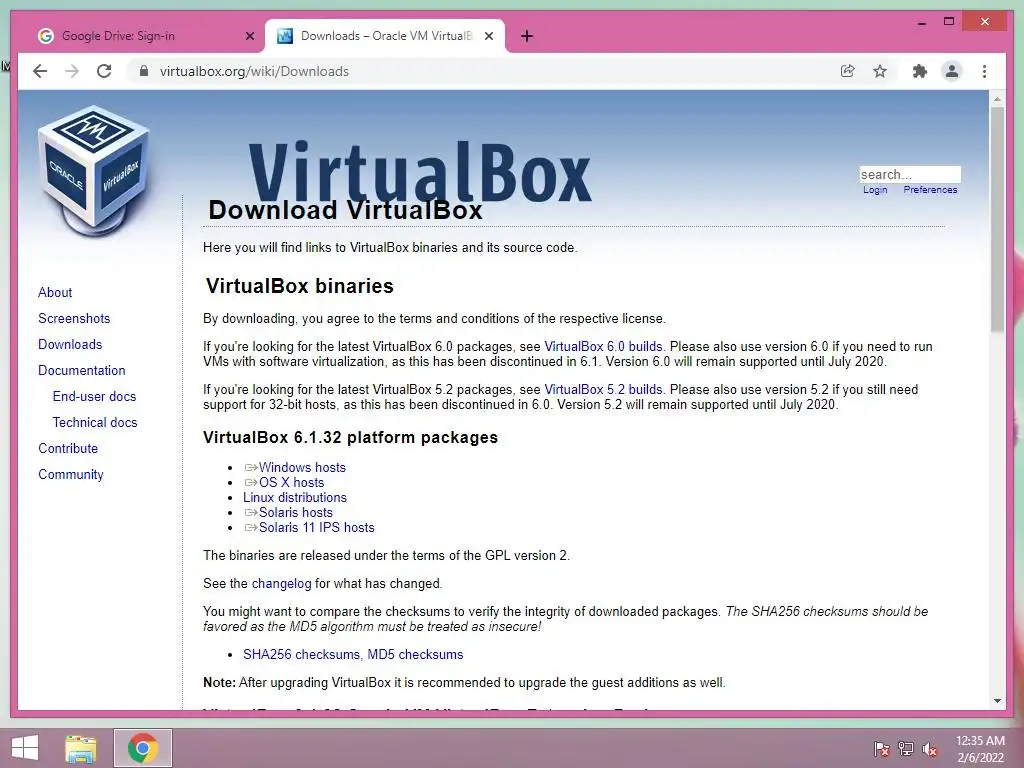Open the Action Center flag tray icon

point(882,748)
